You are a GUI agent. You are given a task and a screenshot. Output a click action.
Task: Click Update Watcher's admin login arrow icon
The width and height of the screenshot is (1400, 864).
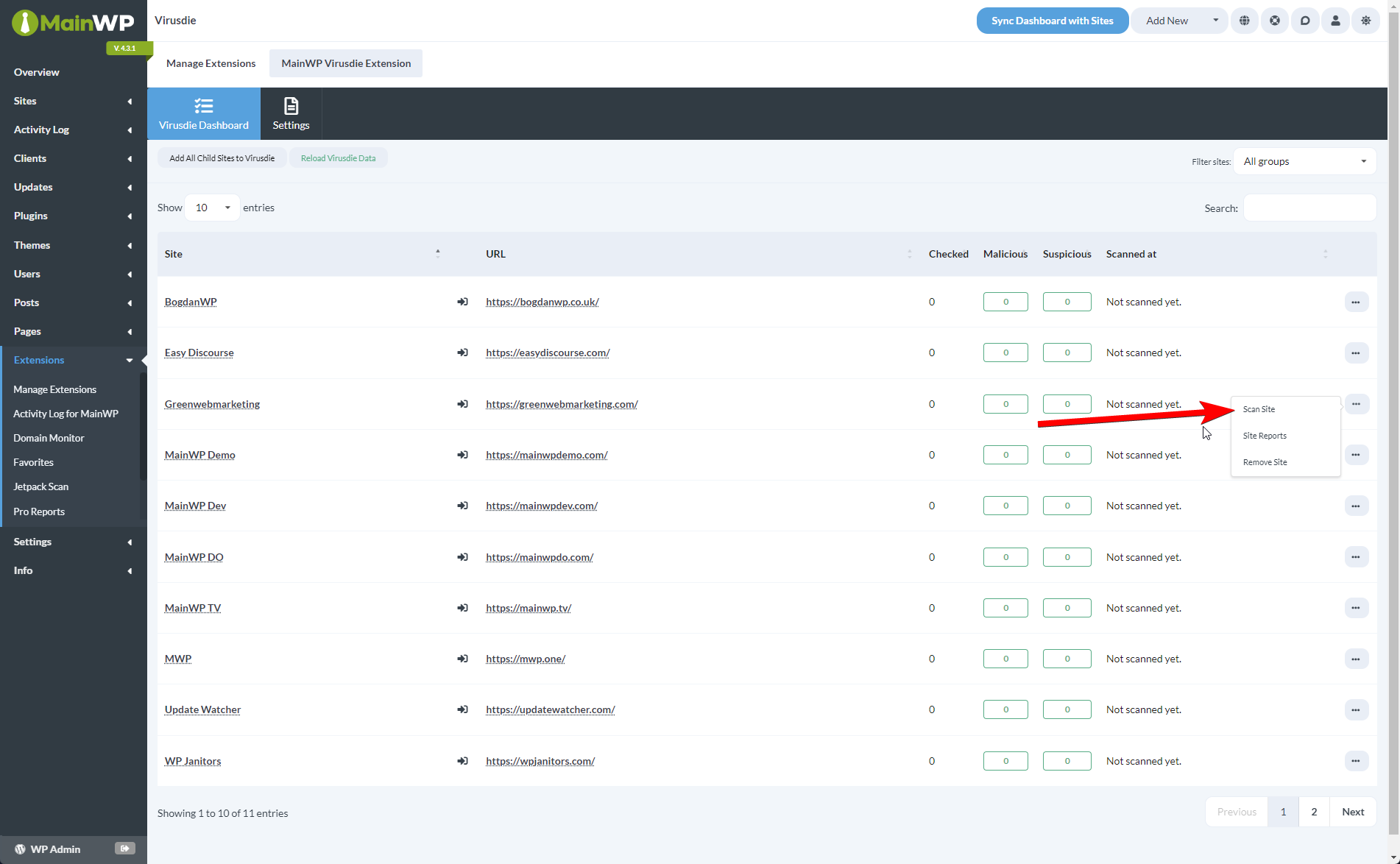[x=462, y=709]
